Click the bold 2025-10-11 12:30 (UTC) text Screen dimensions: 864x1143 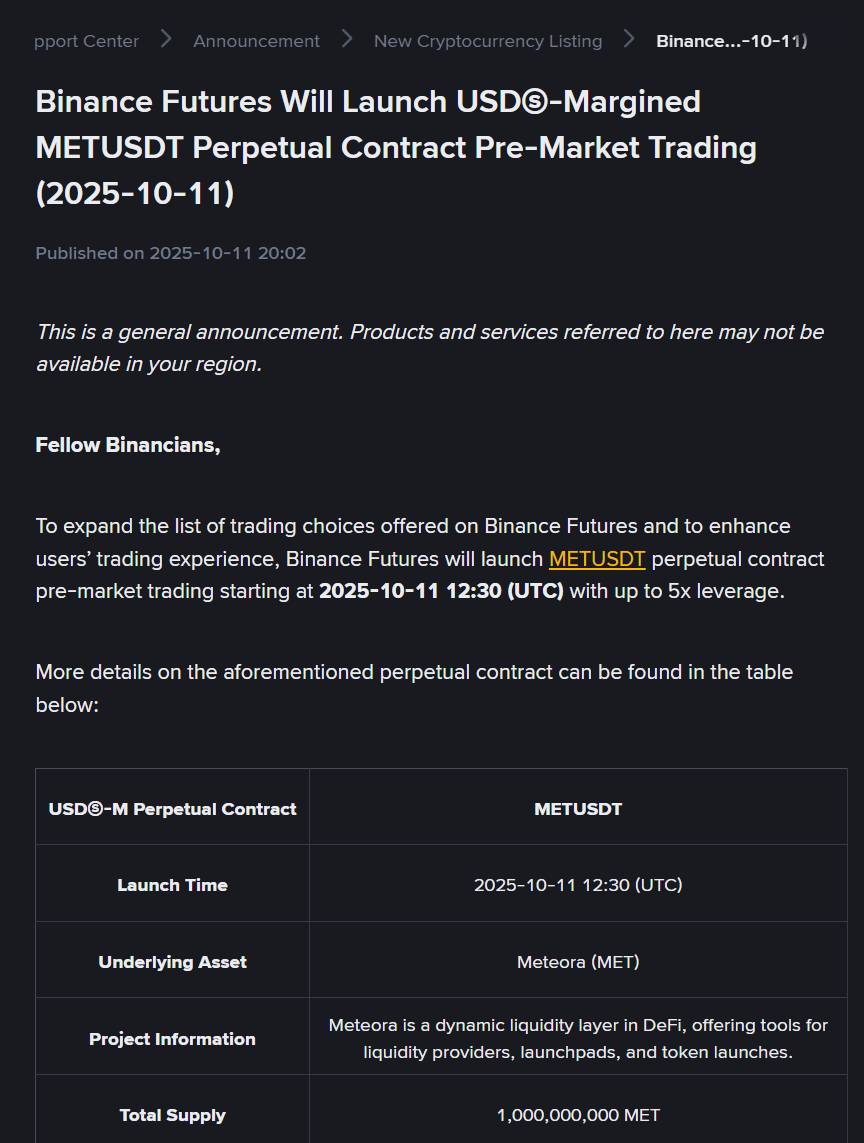441,591
